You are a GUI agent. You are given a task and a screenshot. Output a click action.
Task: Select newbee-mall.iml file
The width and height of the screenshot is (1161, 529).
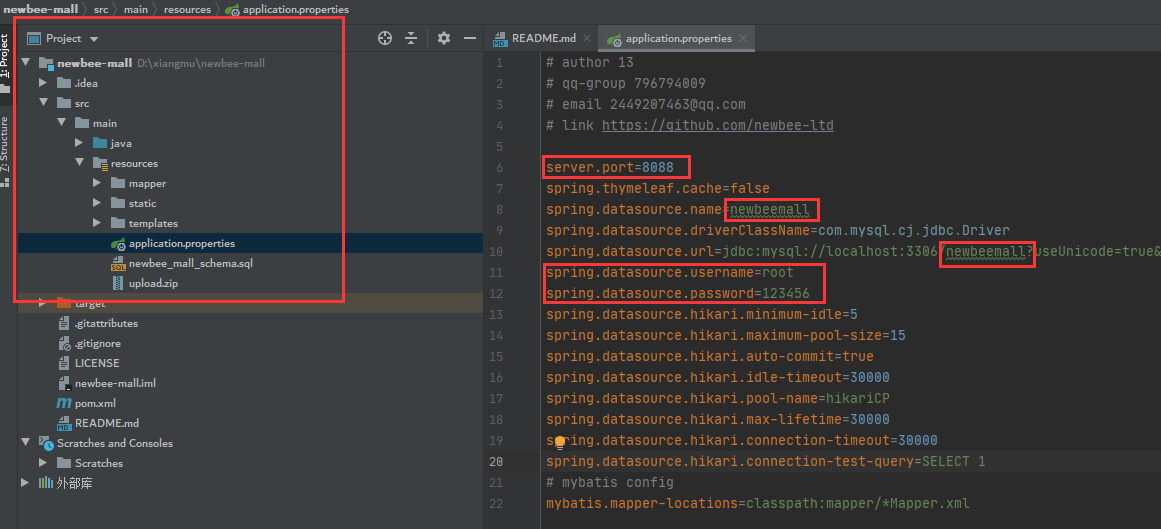tap(115, 383)
